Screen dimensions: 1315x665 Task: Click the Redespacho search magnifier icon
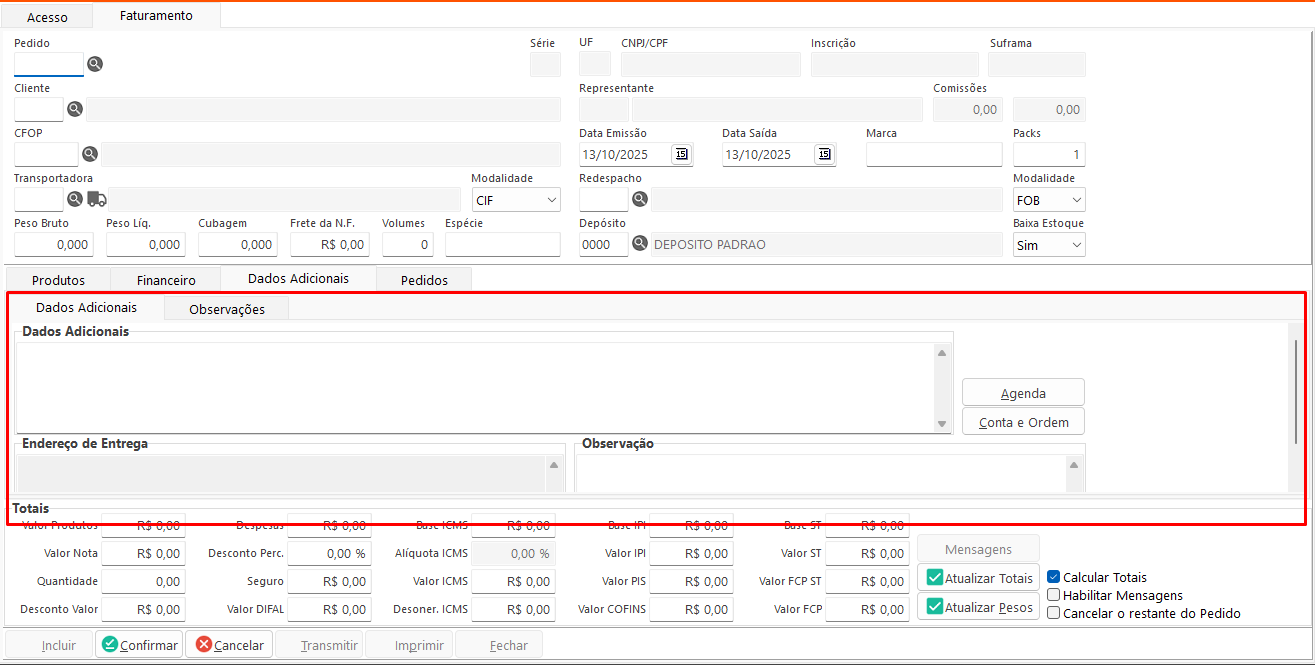point(640,199)
